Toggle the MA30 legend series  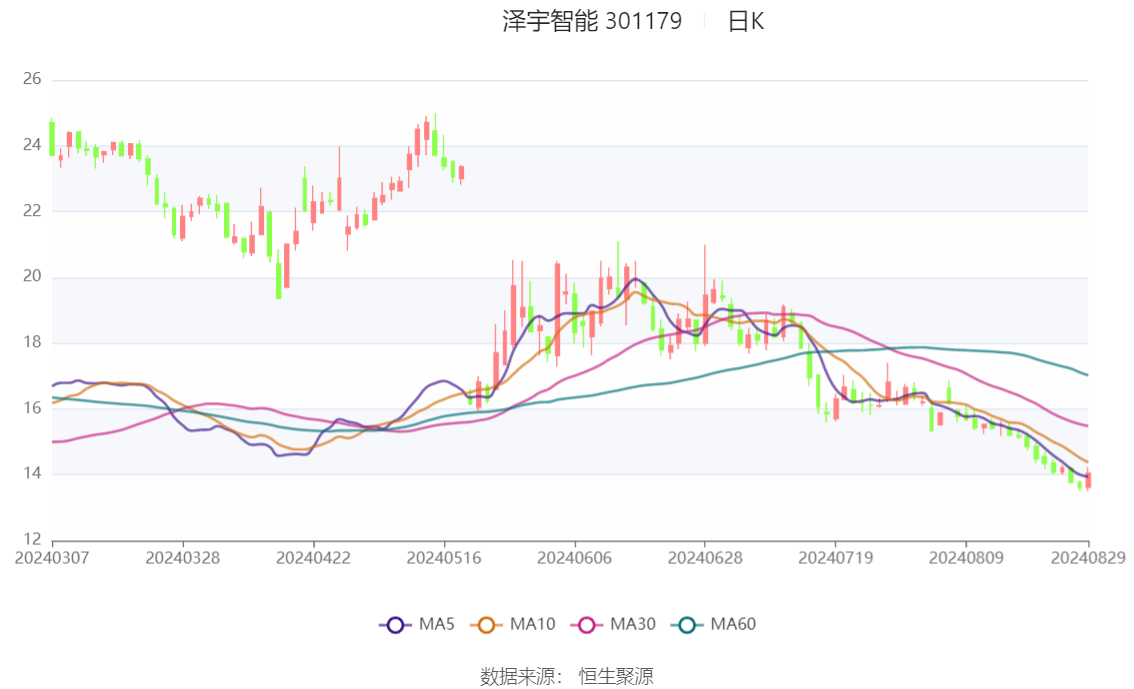tap(613, 625)
